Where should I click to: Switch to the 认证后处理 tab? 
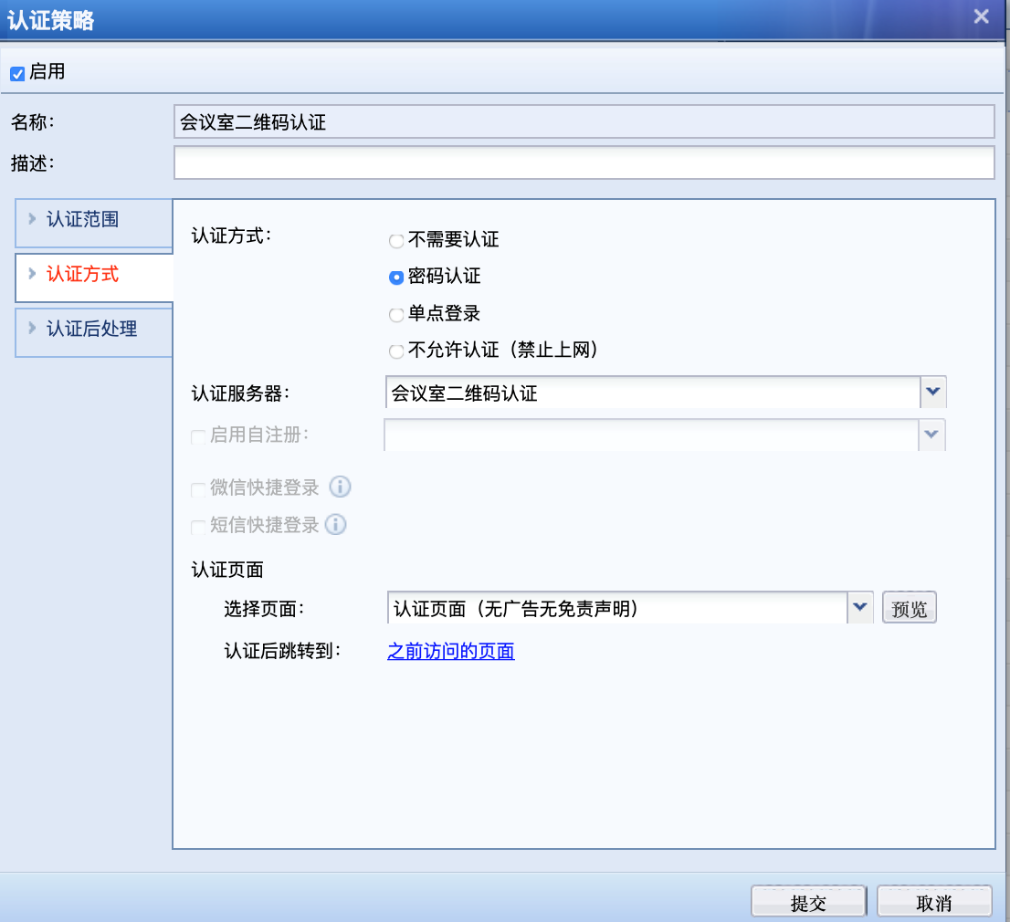click(92, 328)
